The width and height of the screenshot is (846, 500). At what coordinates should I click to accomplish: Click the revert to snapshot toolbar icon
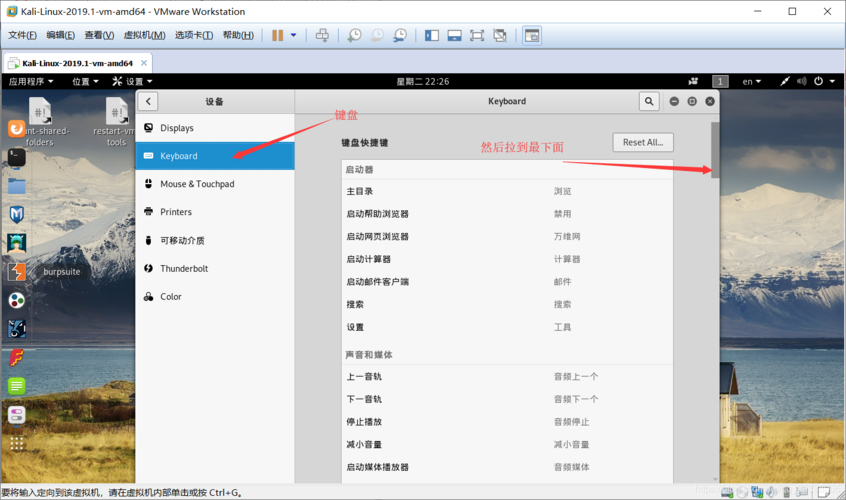click(x=377, y=36)
